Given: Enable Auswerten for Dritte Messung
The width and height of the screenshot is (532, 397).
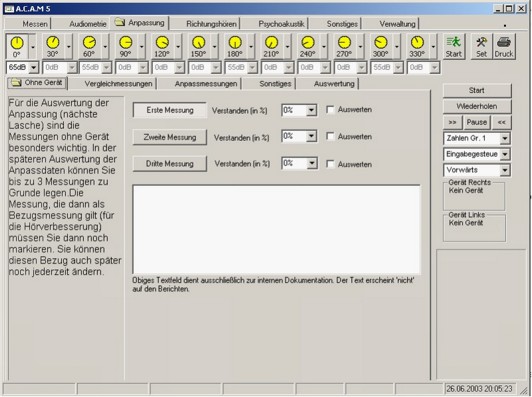Looking at the screenshot, I should [330, 164].
